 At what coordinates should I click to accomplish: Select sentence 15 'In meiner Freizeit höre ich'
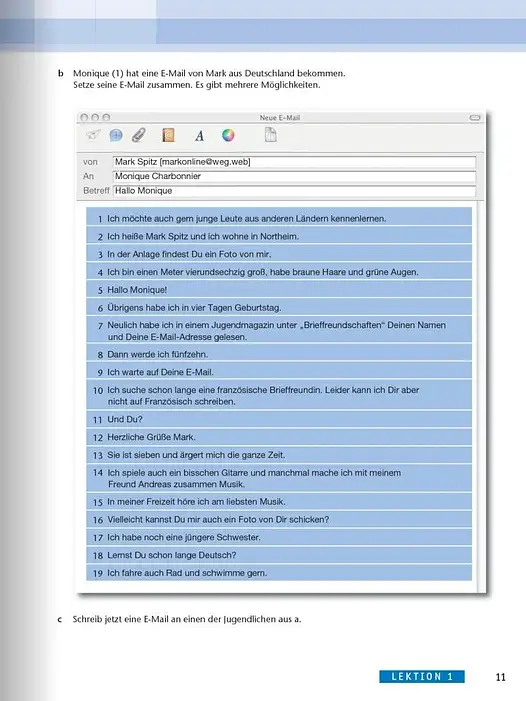[x=279, y=502]
